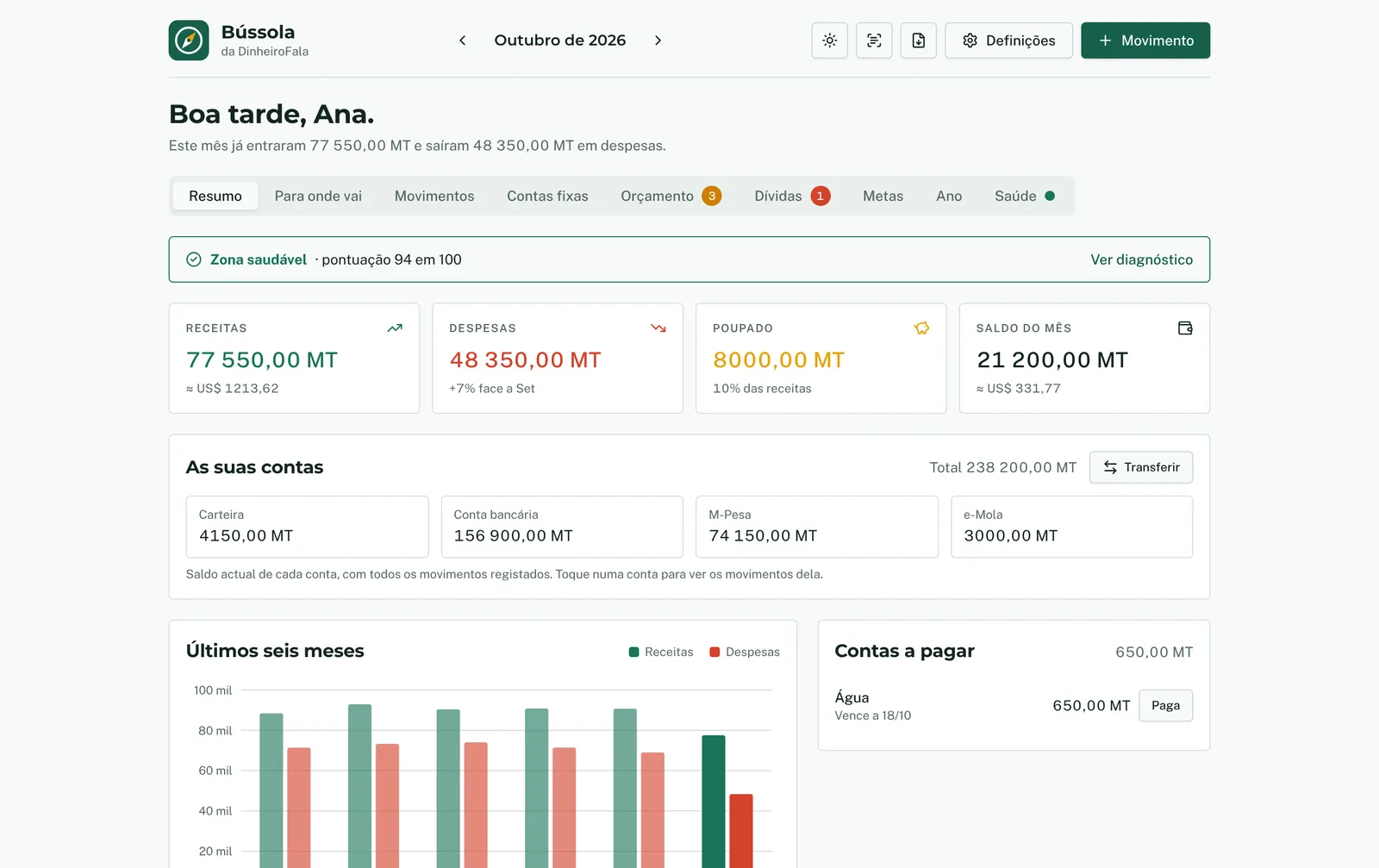Go to next month arrow
This screenshot has width=1379, height=868.
[x=658, y=41]
